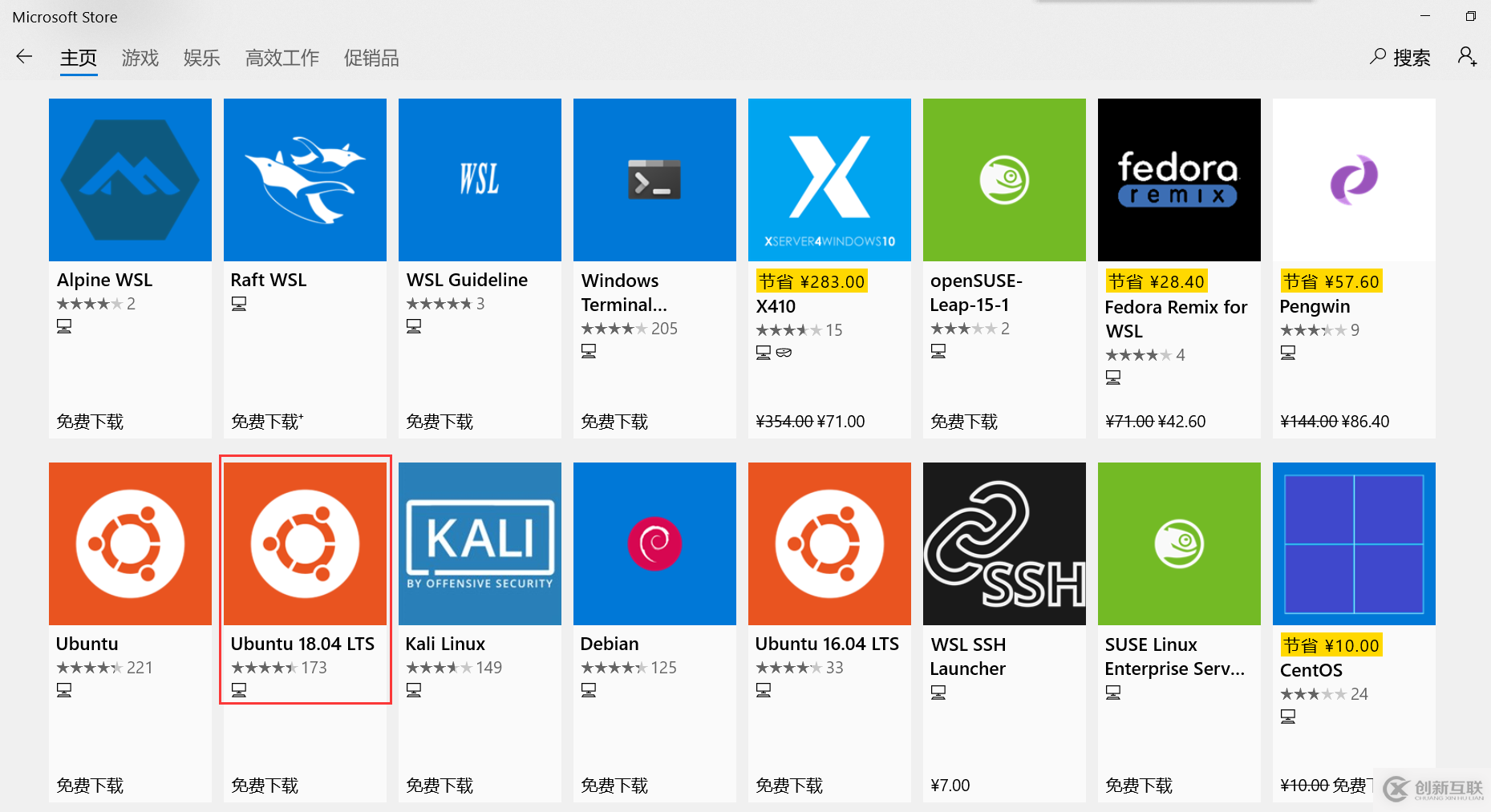Click the Windows Terminal rating of 205
Image resolution: width=1491 pixels, height=812 pixels.
pos(630,329)
